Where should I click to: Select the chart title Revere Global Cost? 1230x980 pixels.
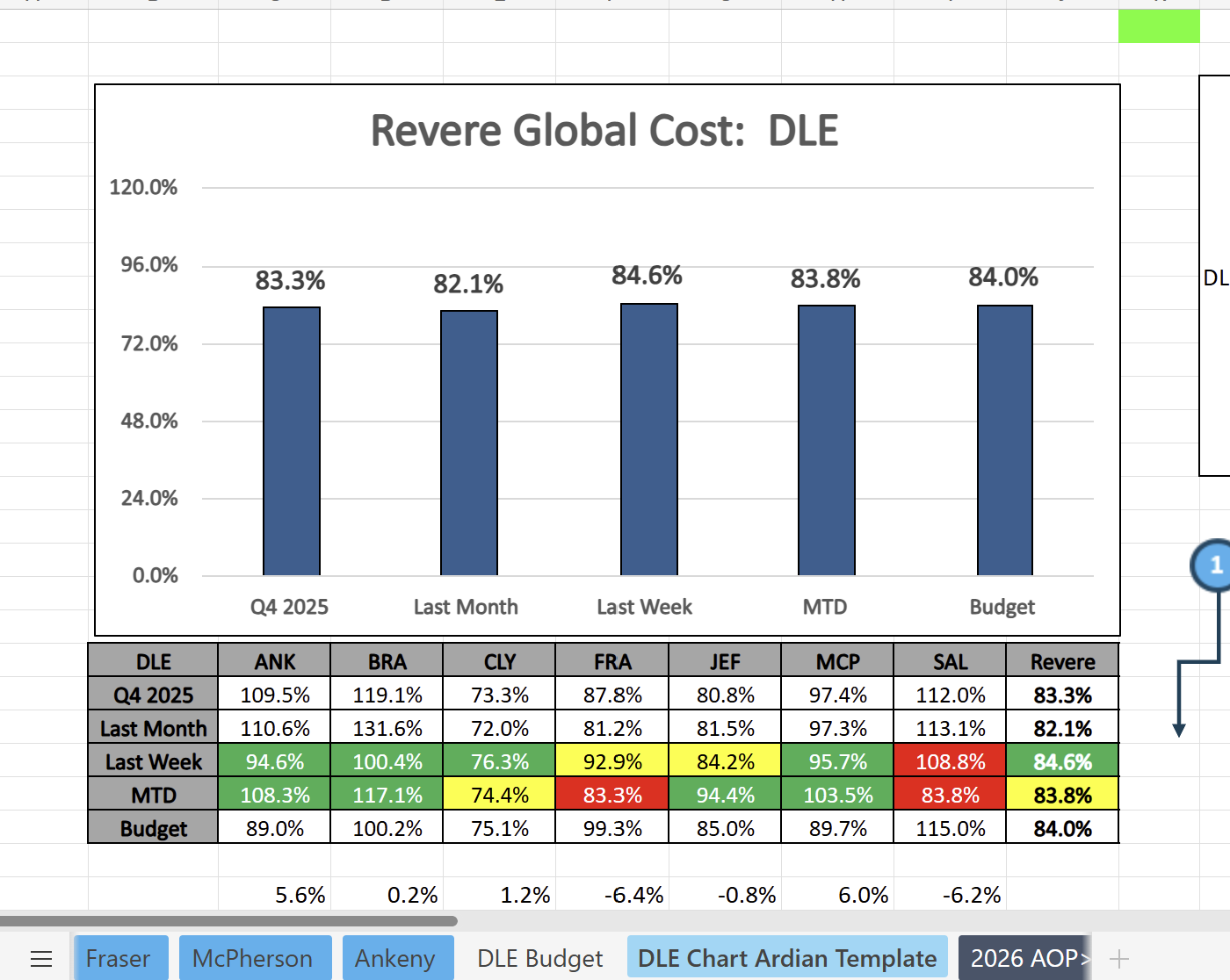pyautogui.click(x=604, y=131)
